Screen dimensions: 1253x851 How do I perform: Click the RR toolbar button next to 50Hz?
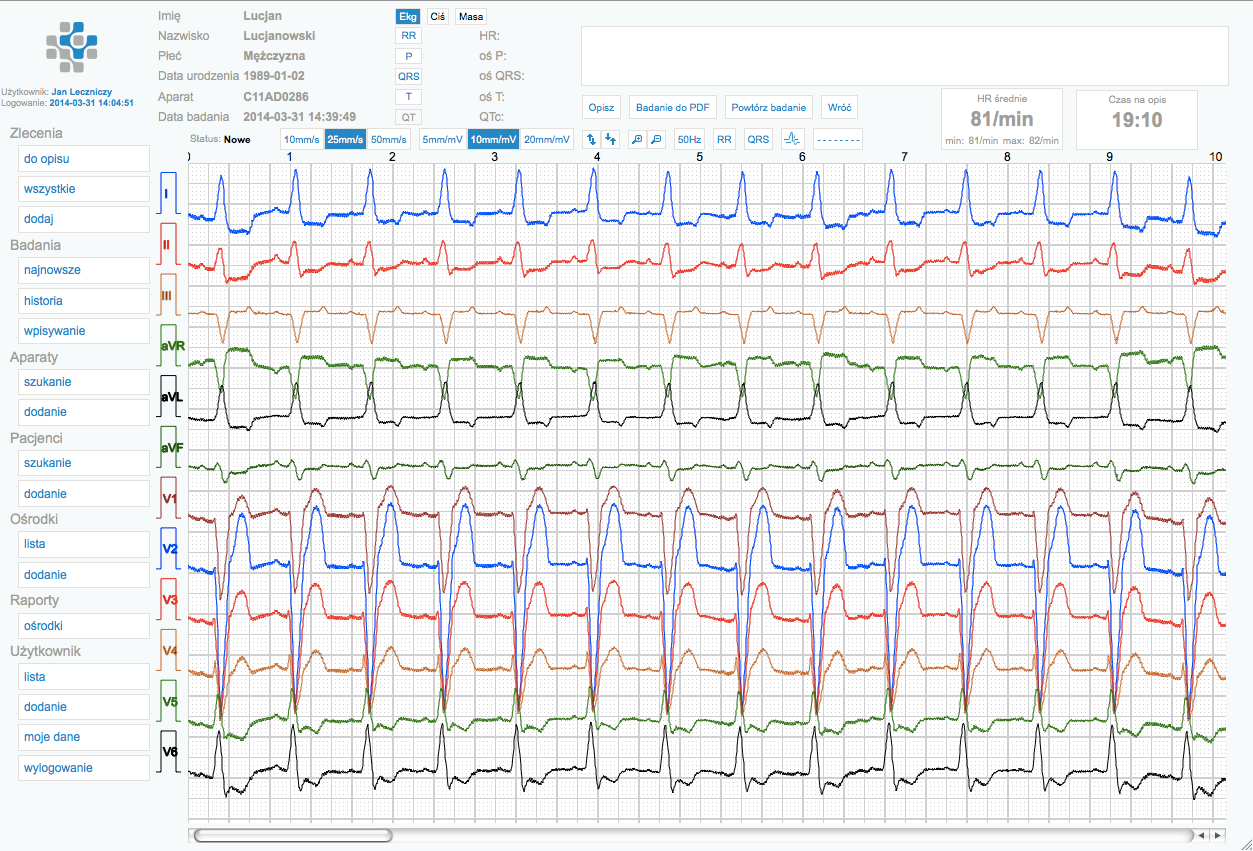point(724,140)
